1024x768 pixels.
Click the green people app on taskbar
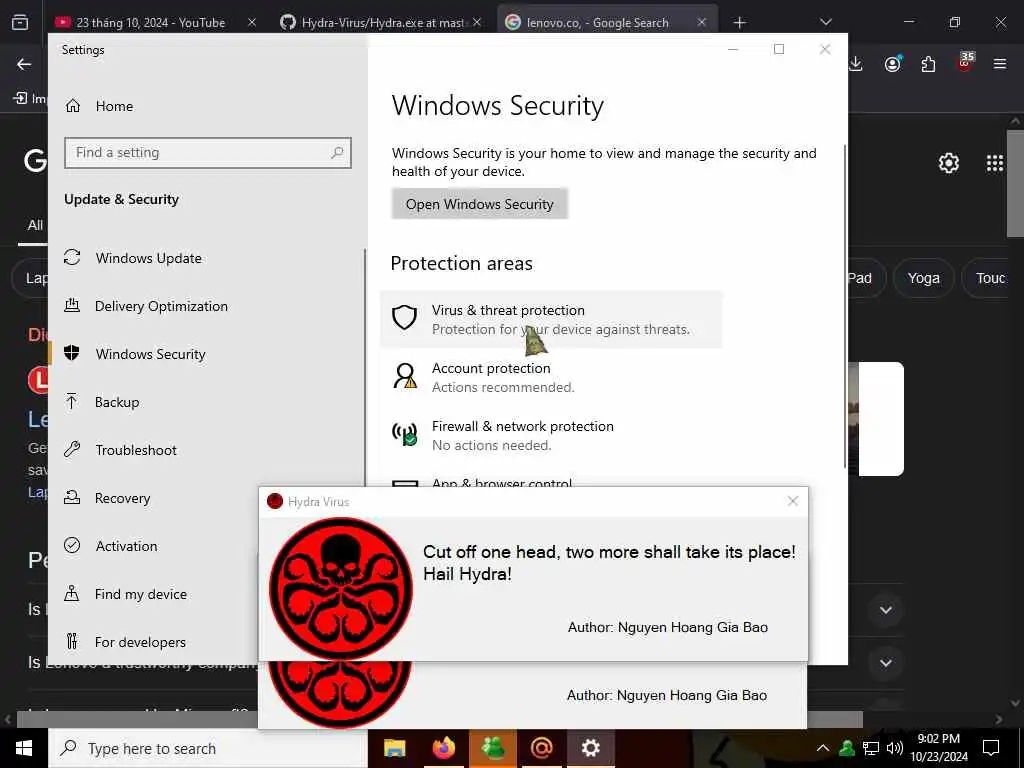492,748
